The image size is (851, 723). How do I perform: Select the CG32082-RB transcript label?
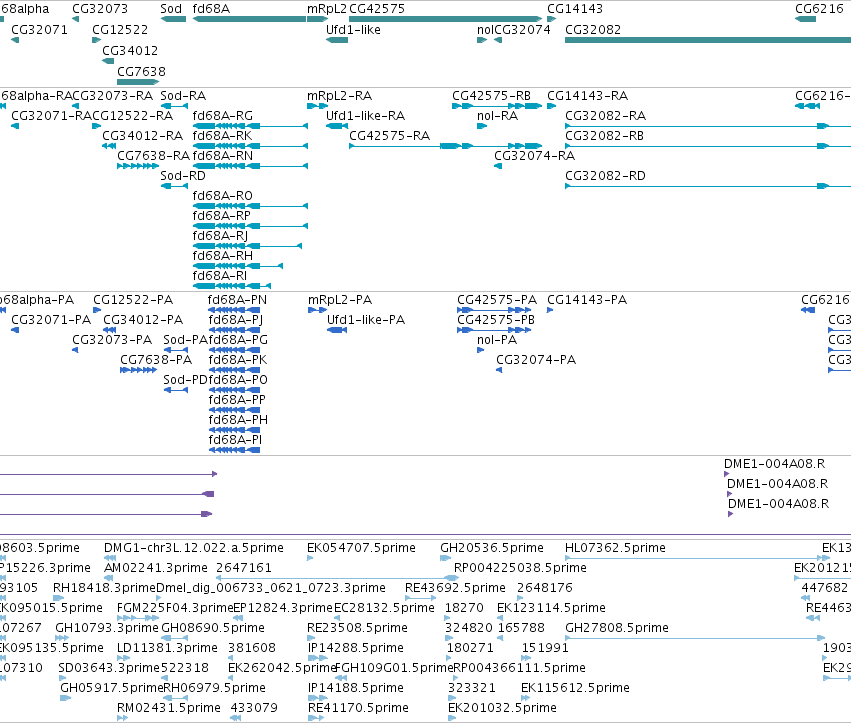tap(605, 136)
